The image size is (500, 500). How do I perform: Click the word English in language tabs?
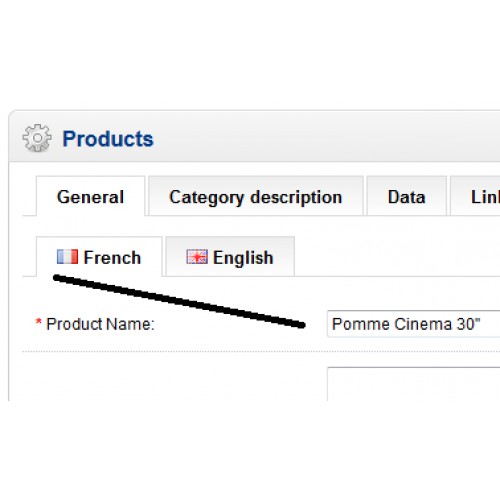click(x=243, y=258)
